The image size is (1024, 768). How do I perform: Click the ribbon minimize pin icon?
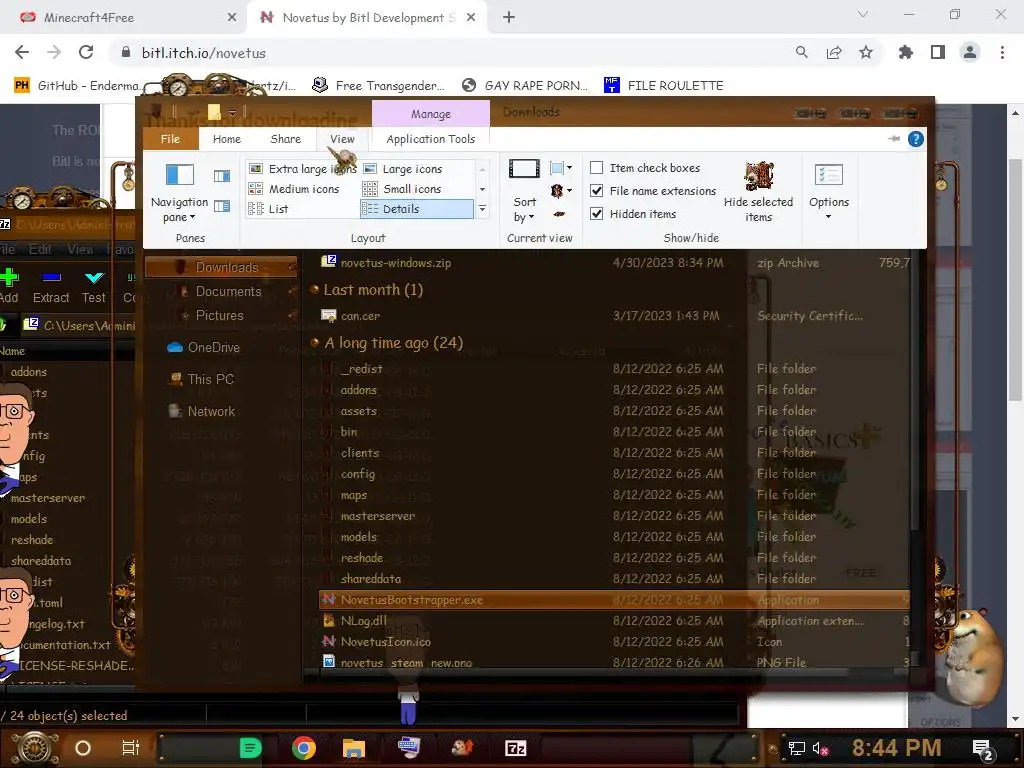pyautogui.click(x=894, y=138)
